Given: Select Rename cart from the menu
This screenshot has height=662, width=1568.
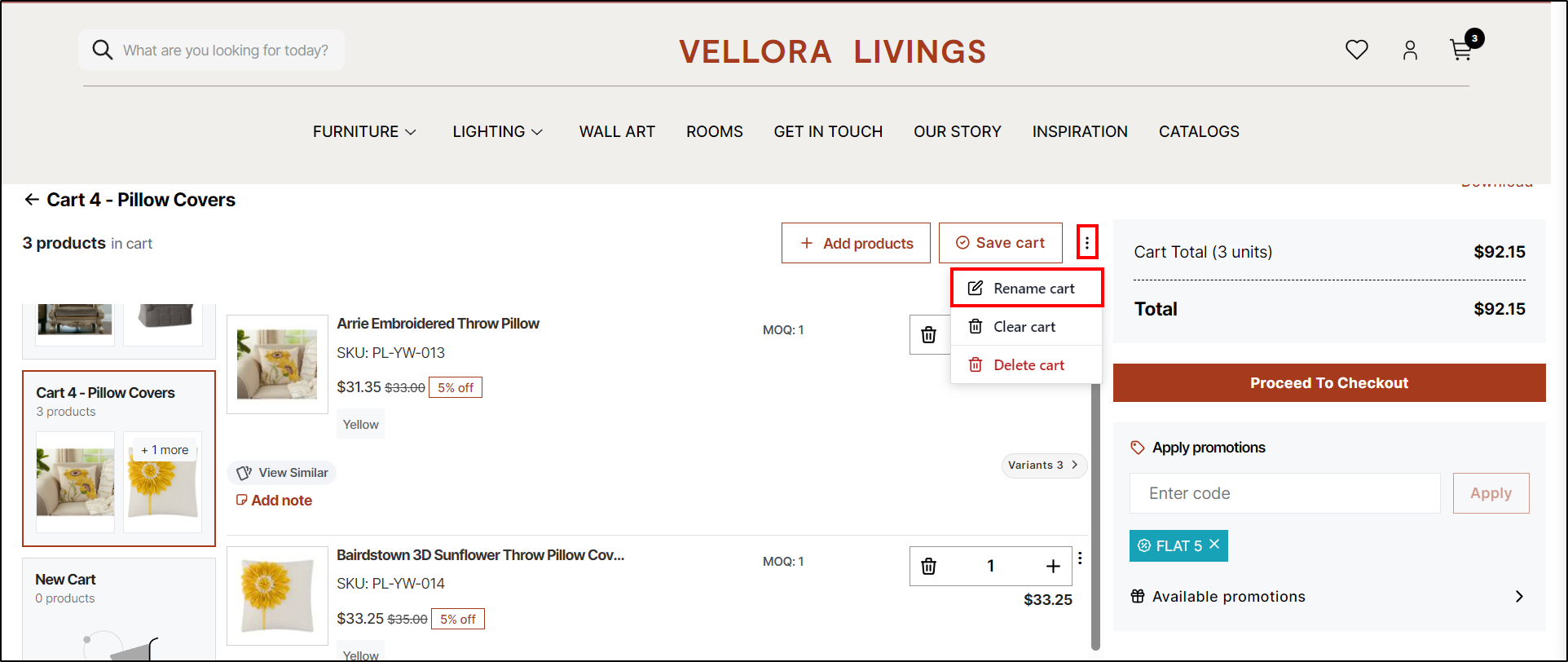Looking at the screenshot, I should point(1026,289).
